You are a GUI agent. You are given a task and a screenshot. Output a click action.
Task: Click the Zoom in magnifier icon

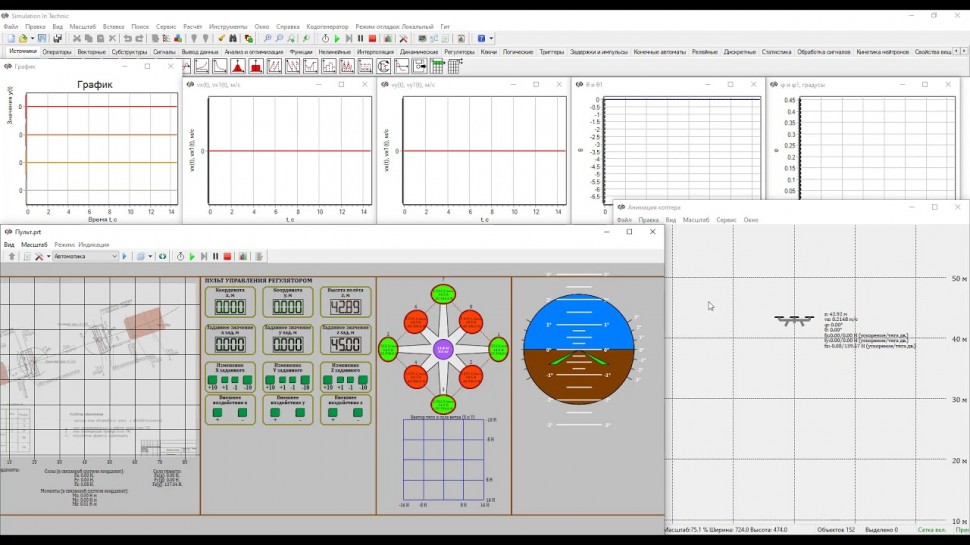click(267, 39)
